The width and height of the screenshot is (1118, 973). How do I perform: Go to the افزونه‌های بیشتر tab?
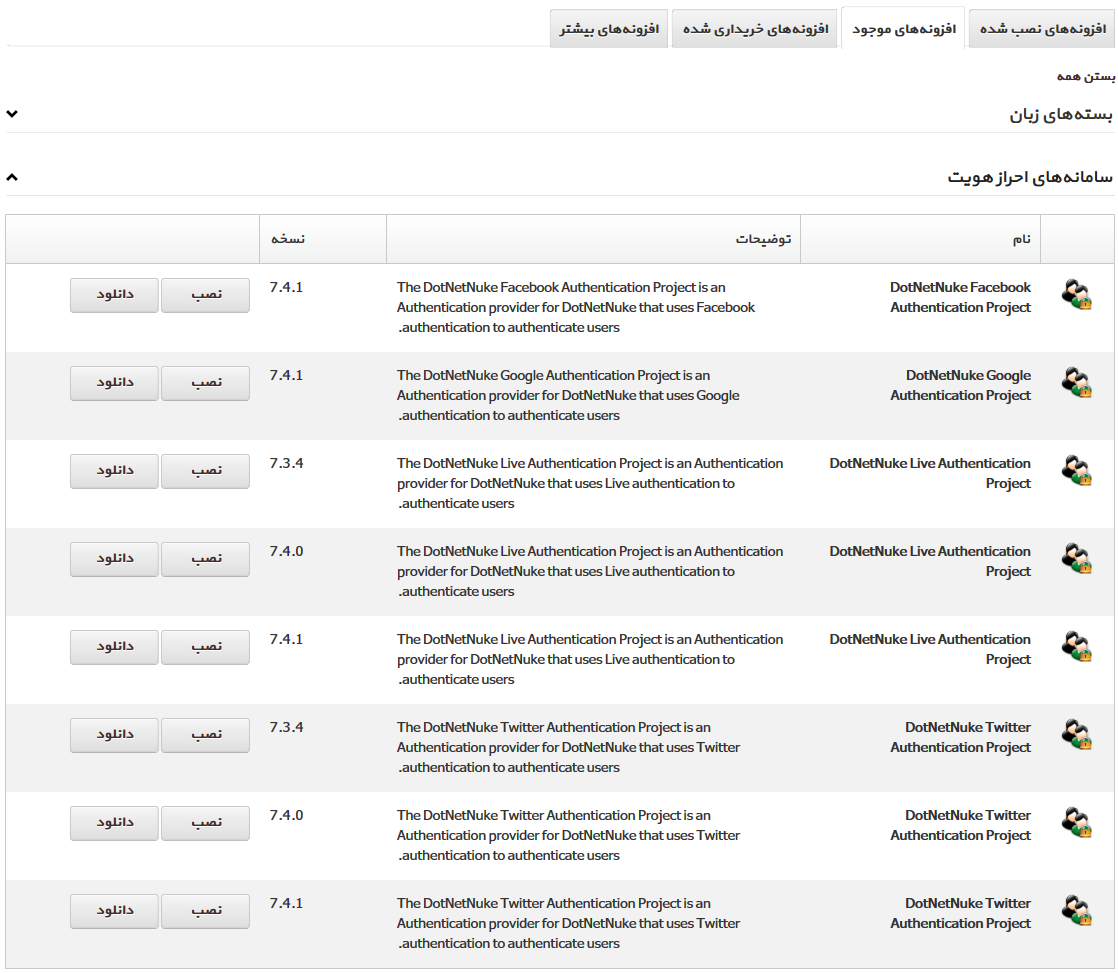[x=609, y=29]
